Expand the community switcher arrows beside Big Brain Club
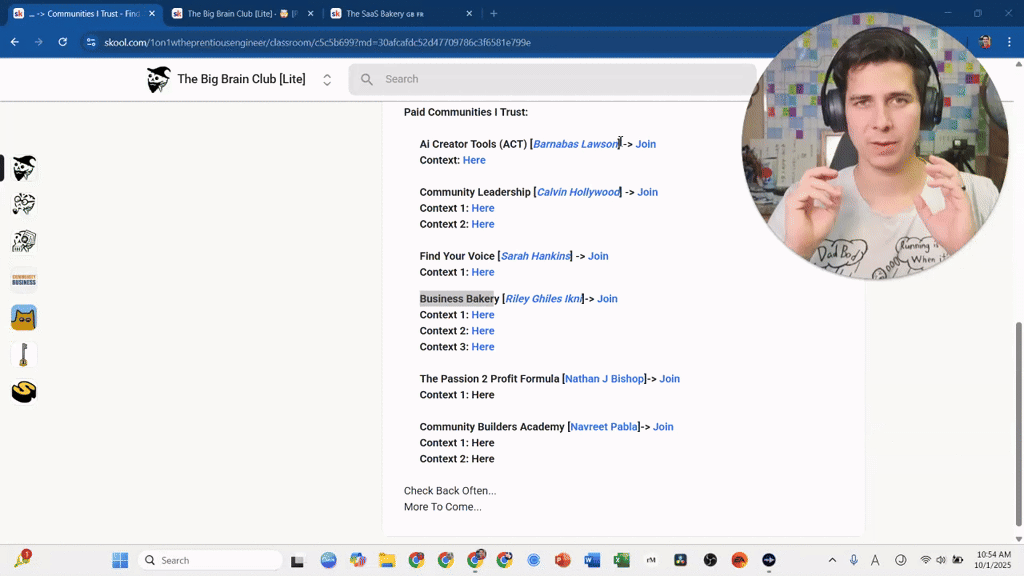 pos(327,80)
